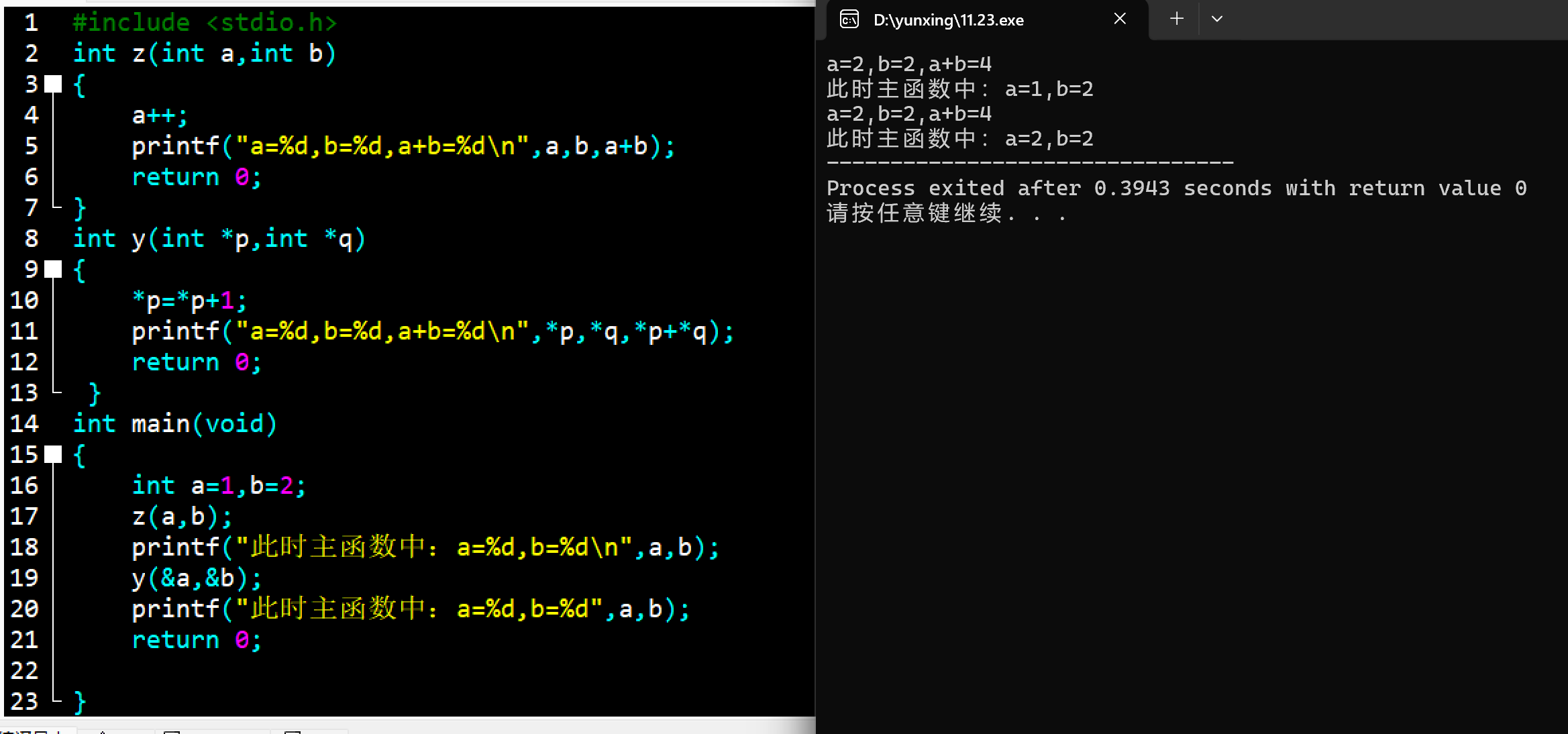Image resolution: width=1568 pixels, height=734 pixels.
Task: Collapse main function fold marker on line 15
Action: 53,455
